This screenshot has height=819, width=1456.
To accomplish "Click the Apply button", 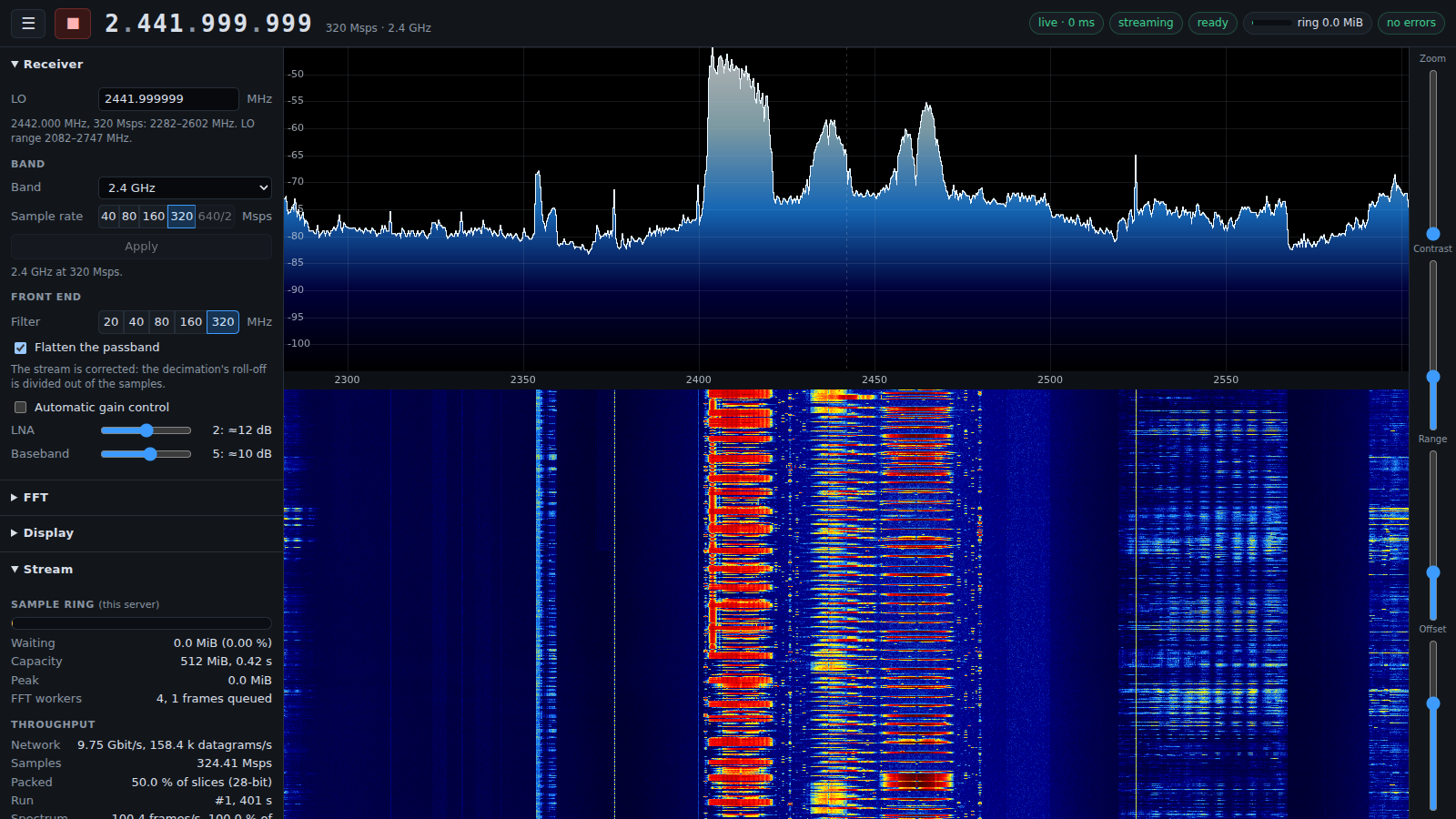I will click(x=141, y=247).
